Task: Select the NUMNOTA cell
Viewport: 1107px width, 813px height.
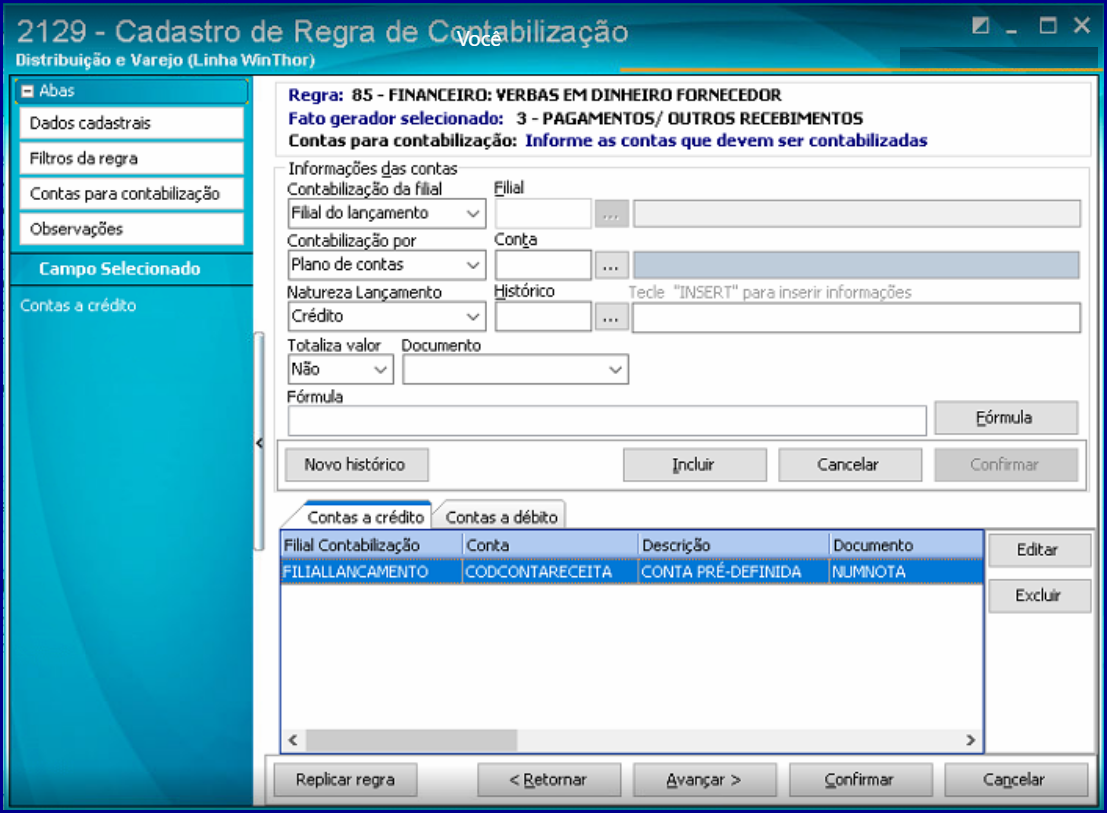Action: point(906,572)
